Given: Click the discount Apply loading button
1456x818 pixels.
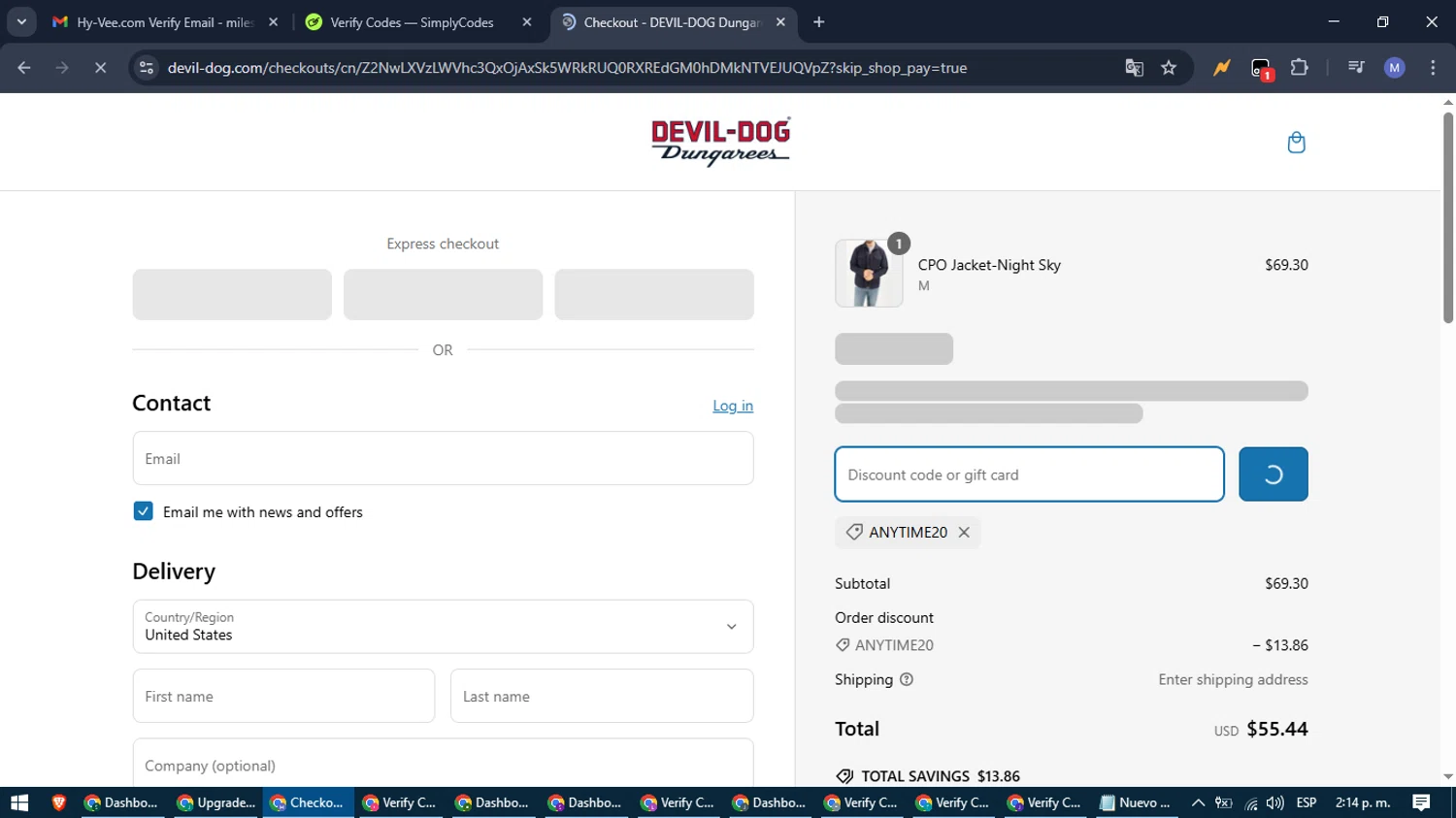Looking at the screenshot, I should click(x=1273, y=474).
